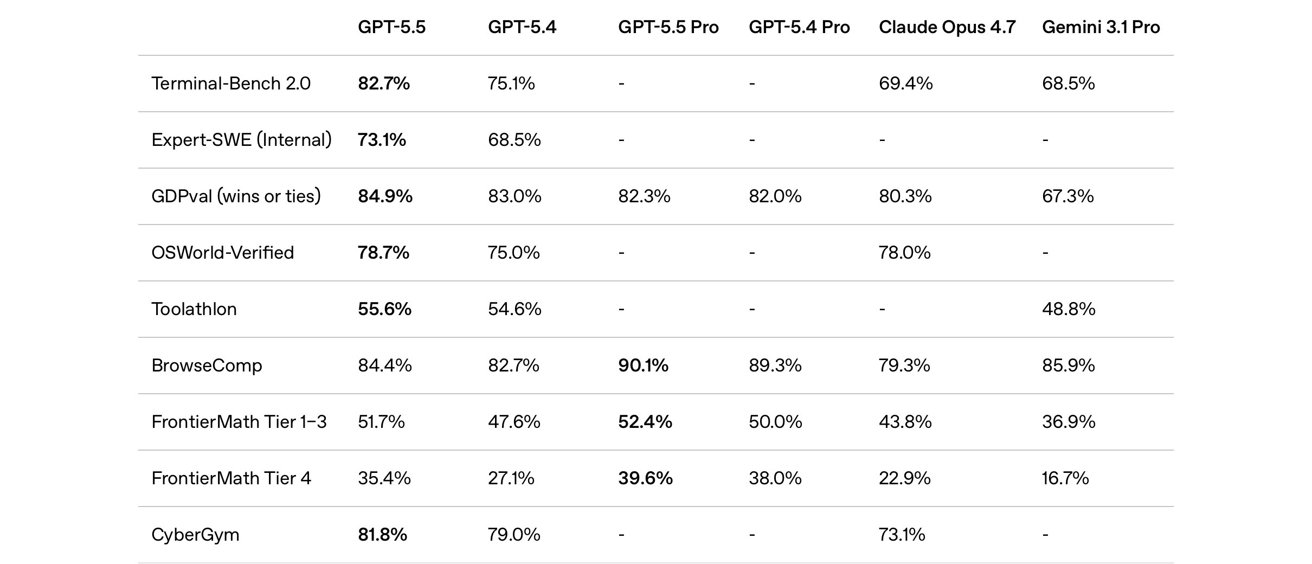
Task: Click Gemini 3.1 Pro's 48.8% Toolathlon score
Action: click(1068, 309)
